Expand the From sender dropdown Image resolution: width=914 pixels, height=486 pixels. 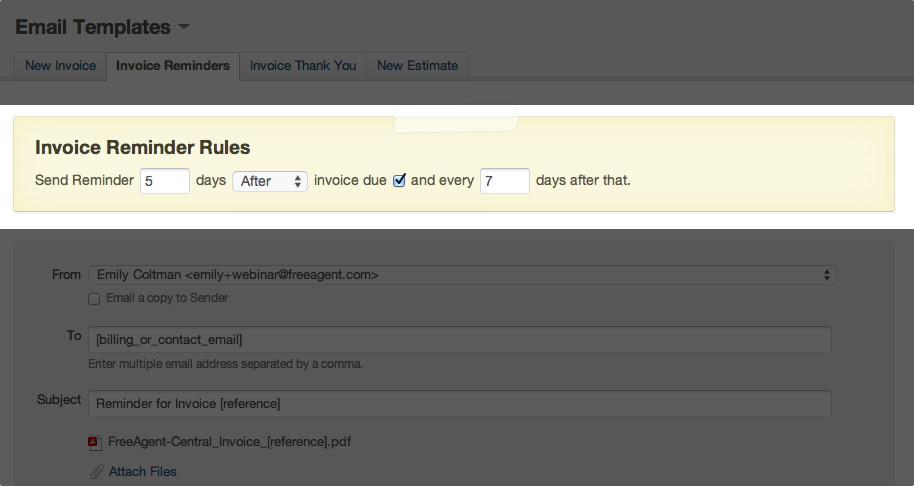461,274
